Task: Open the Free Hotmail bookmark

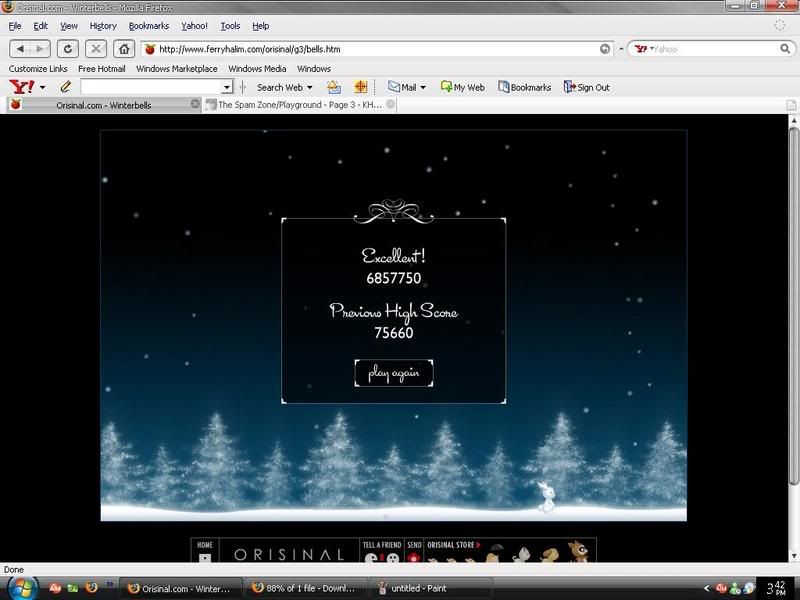Action: pyautogui.click(x=102, y=69)
